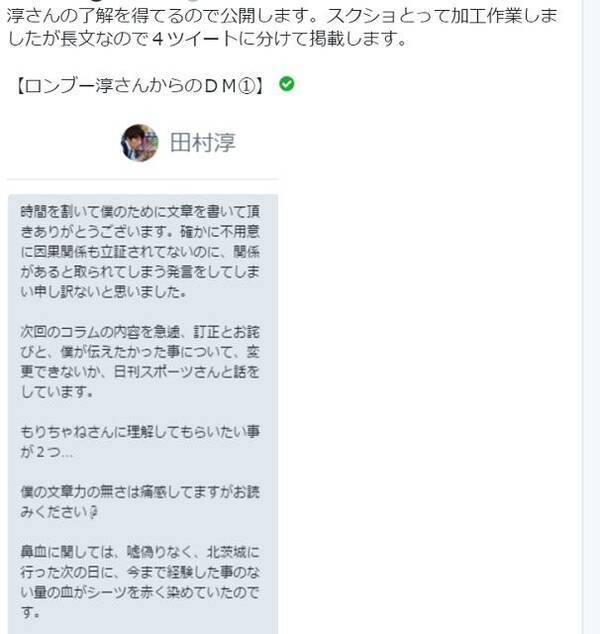600x634 pixels.
Task: Click the 田村淳 display name
Action: pyautogui.click(x=203, y=142)
